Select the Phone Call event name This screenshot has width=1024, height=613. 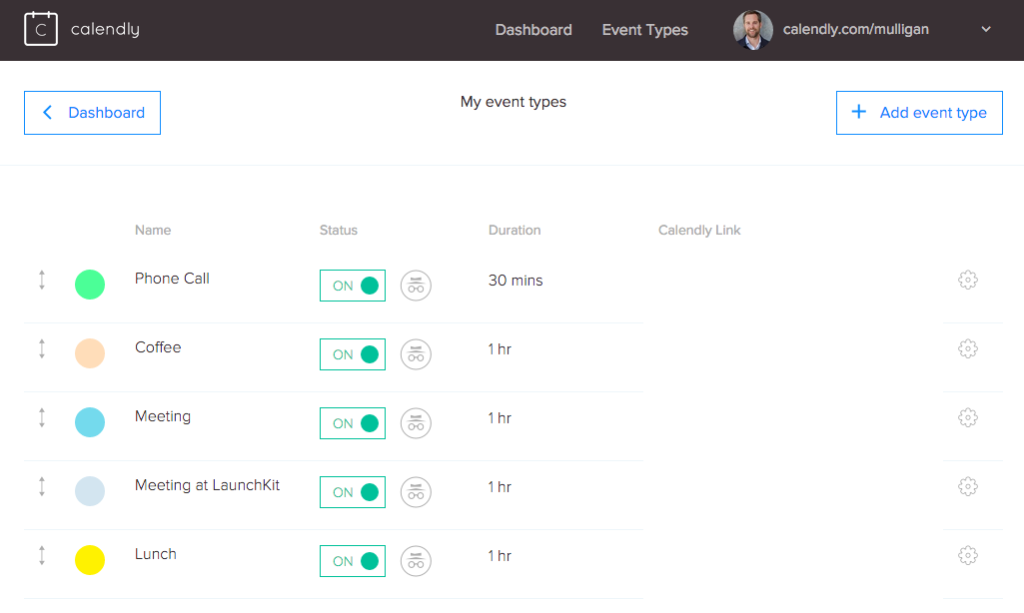172,279
